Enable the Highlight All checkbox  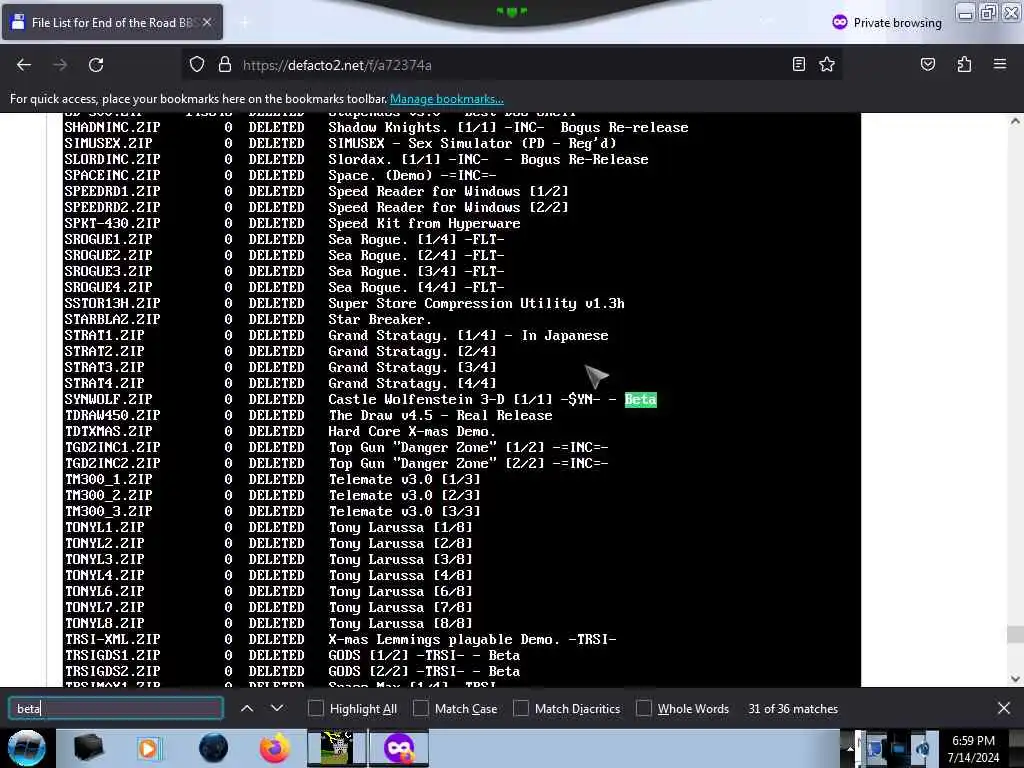click(315, 709)
